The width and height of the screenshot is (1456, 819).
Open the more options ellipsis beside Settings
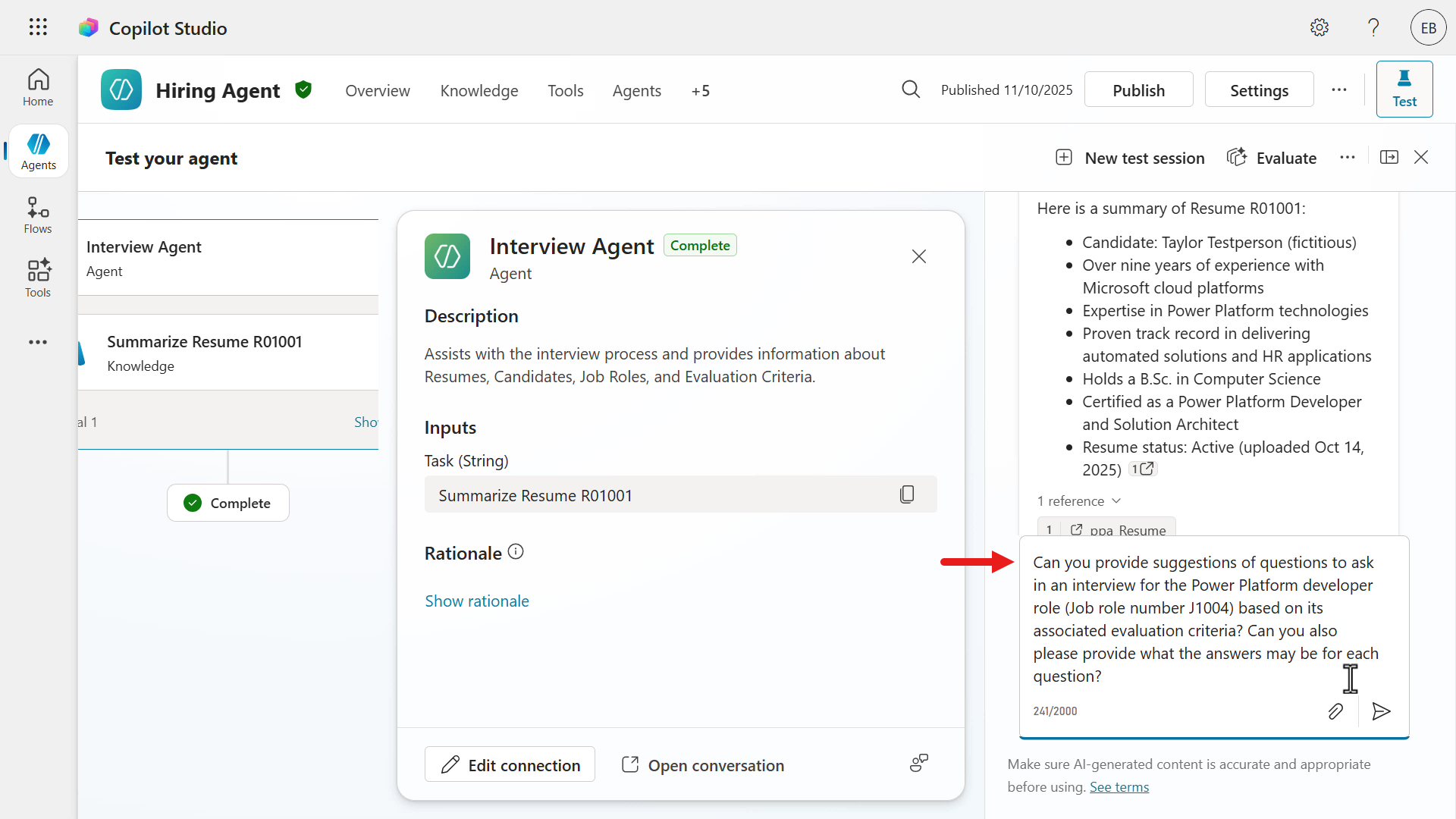tap(1339, 89)
